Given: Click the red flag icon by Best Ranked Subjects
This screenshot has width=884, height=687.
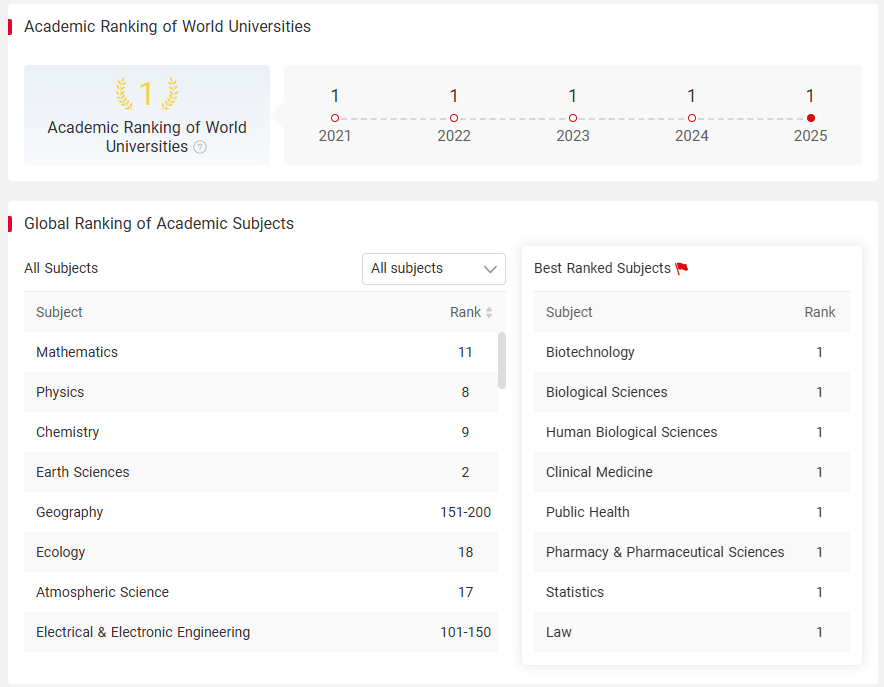Looking at the screenshot, I should 682,268.
